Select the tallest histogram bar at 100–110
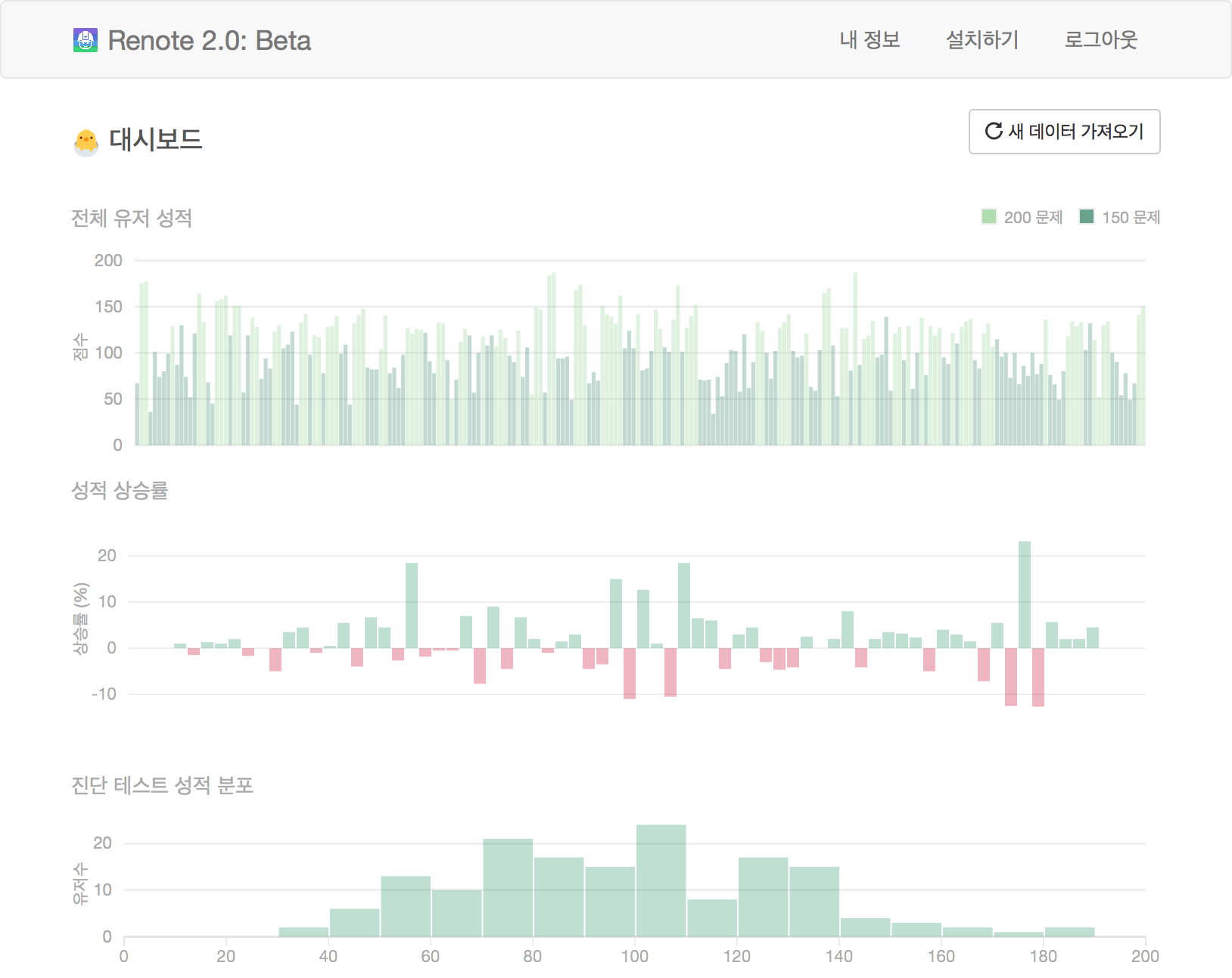This screenshot has width=1232, height=978. click(661, 880)
